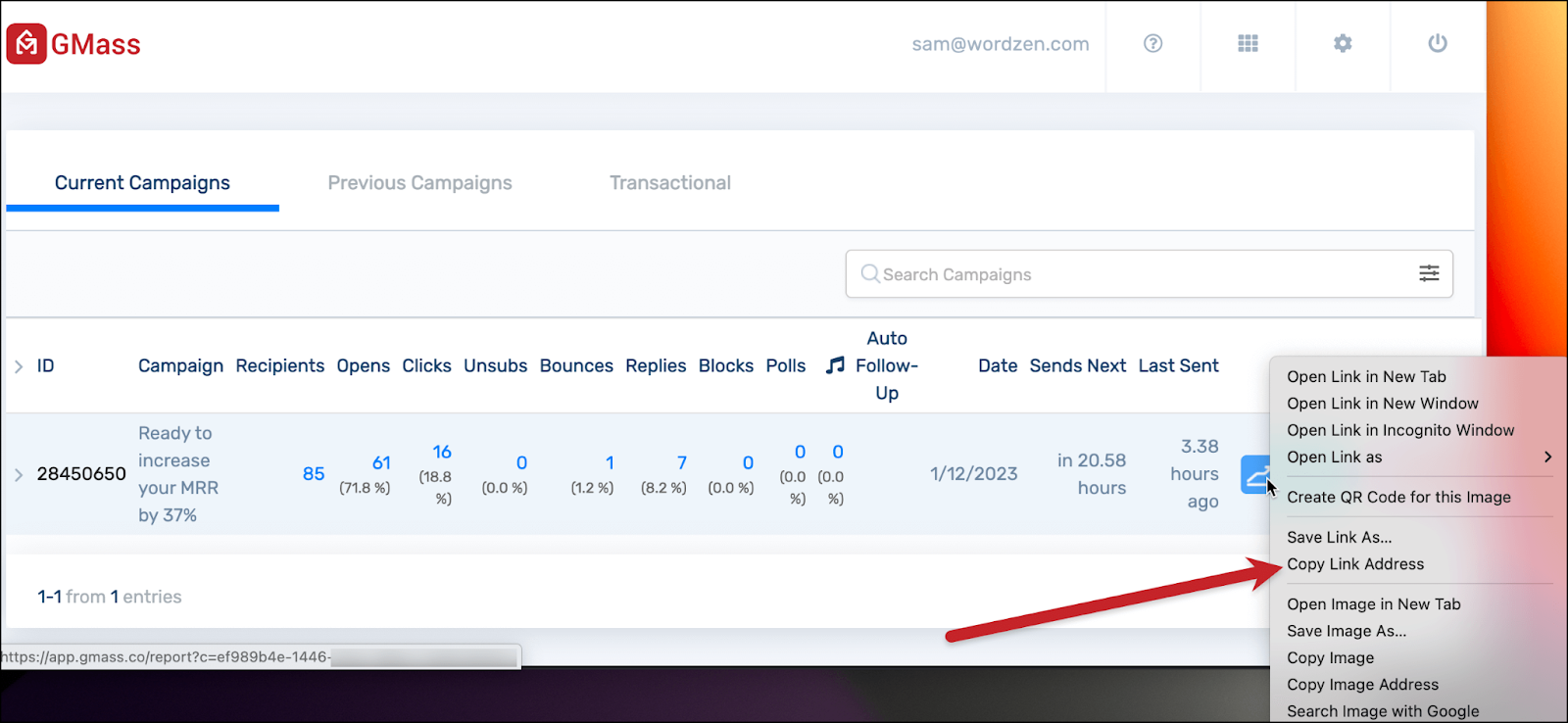Viewport: 1568px width, 723px height.
Task: Click the 85 recipients count
Action: (x=314, y=474)
